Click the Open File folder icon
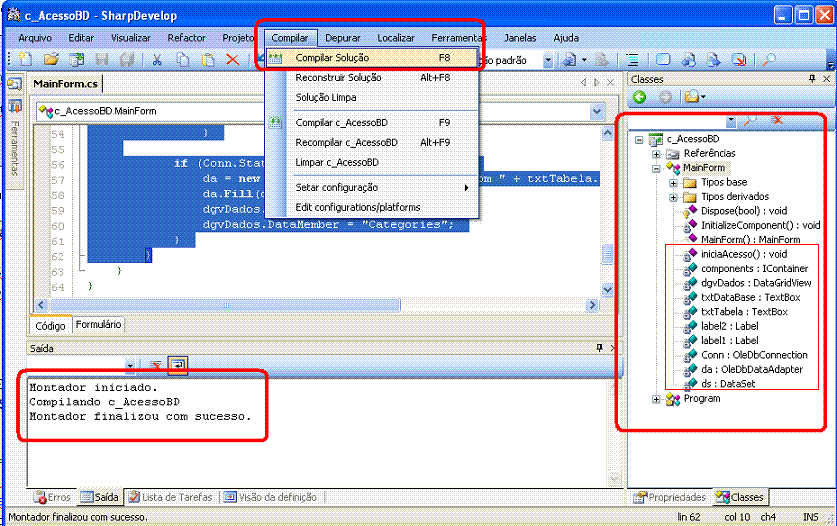This screenshot has width=837, height=526. click(51, 60)
